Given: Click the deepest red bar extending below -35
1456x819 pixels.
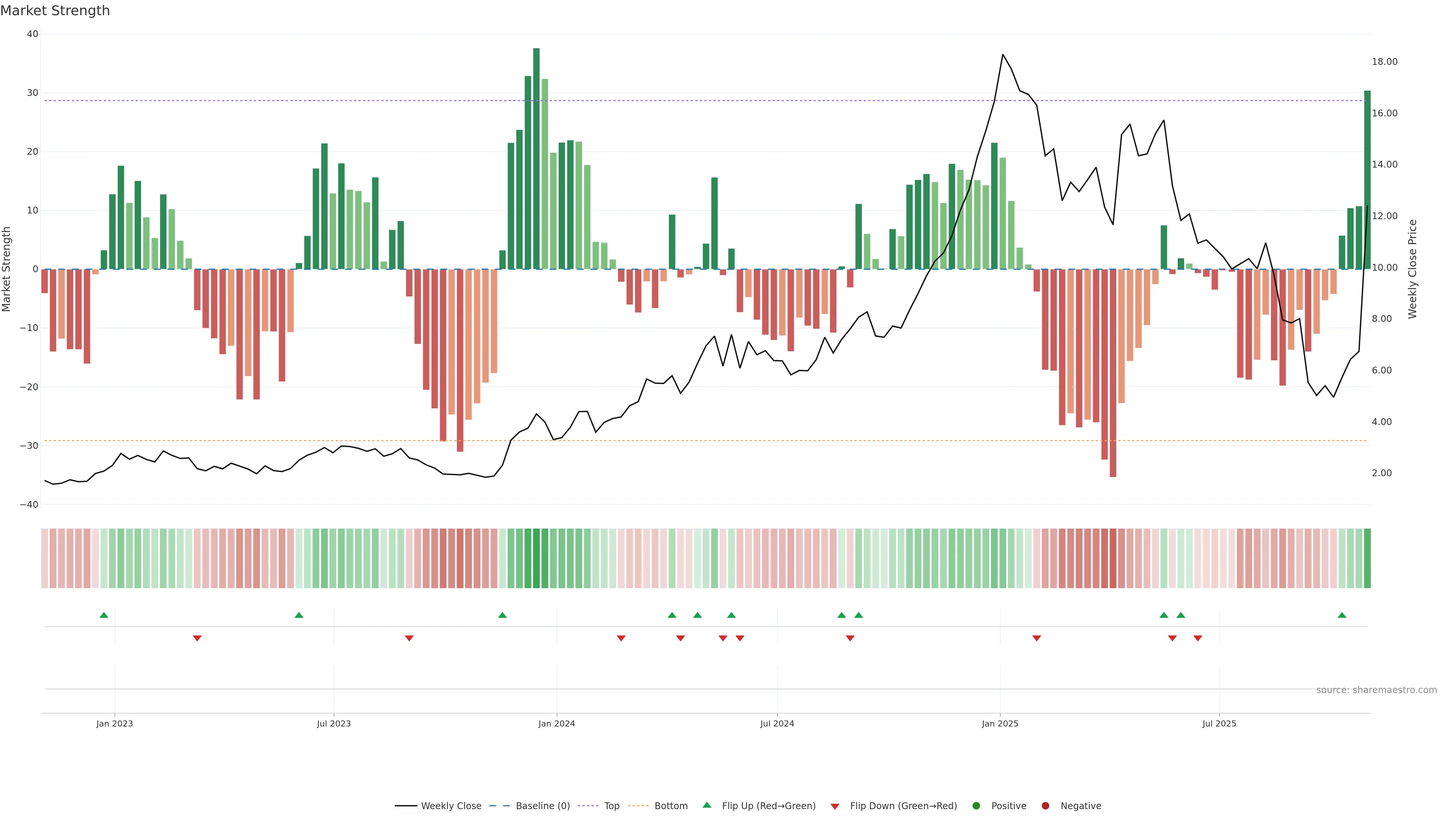Looking at the screenshot, I should click(1113, 373).
